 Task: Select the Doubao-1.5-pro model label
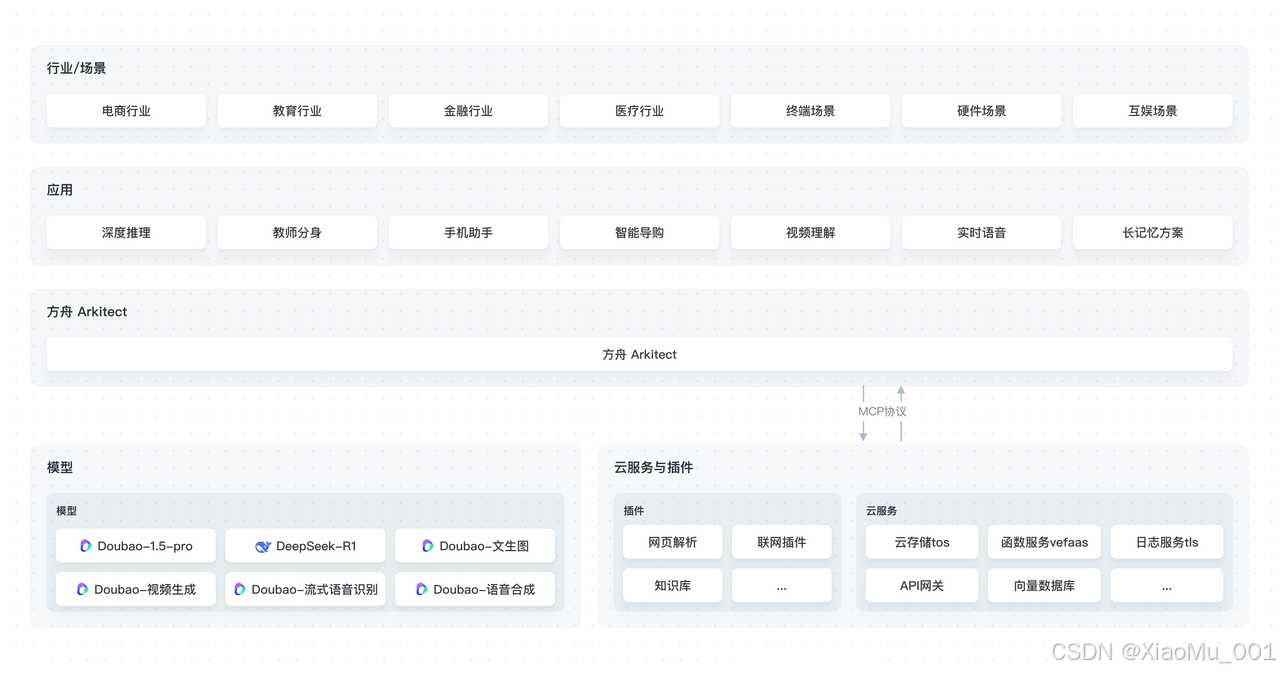(145, 546)
